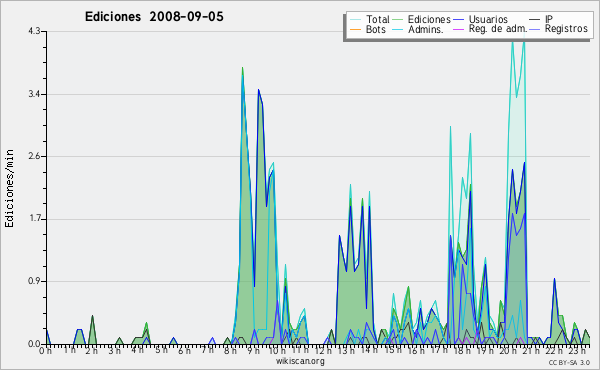Click the '9 h' x-axis label

click(253, 350)
